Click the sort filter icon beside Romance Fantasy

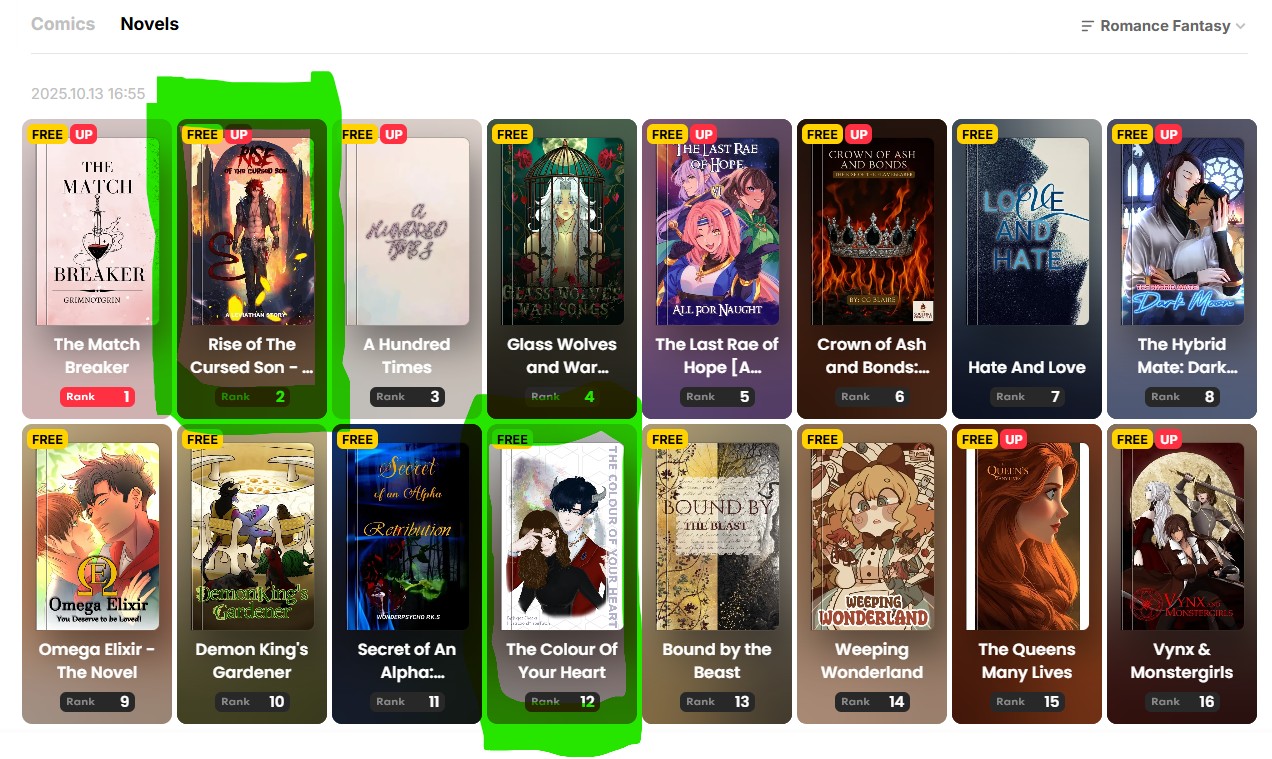pos(1088,26)
